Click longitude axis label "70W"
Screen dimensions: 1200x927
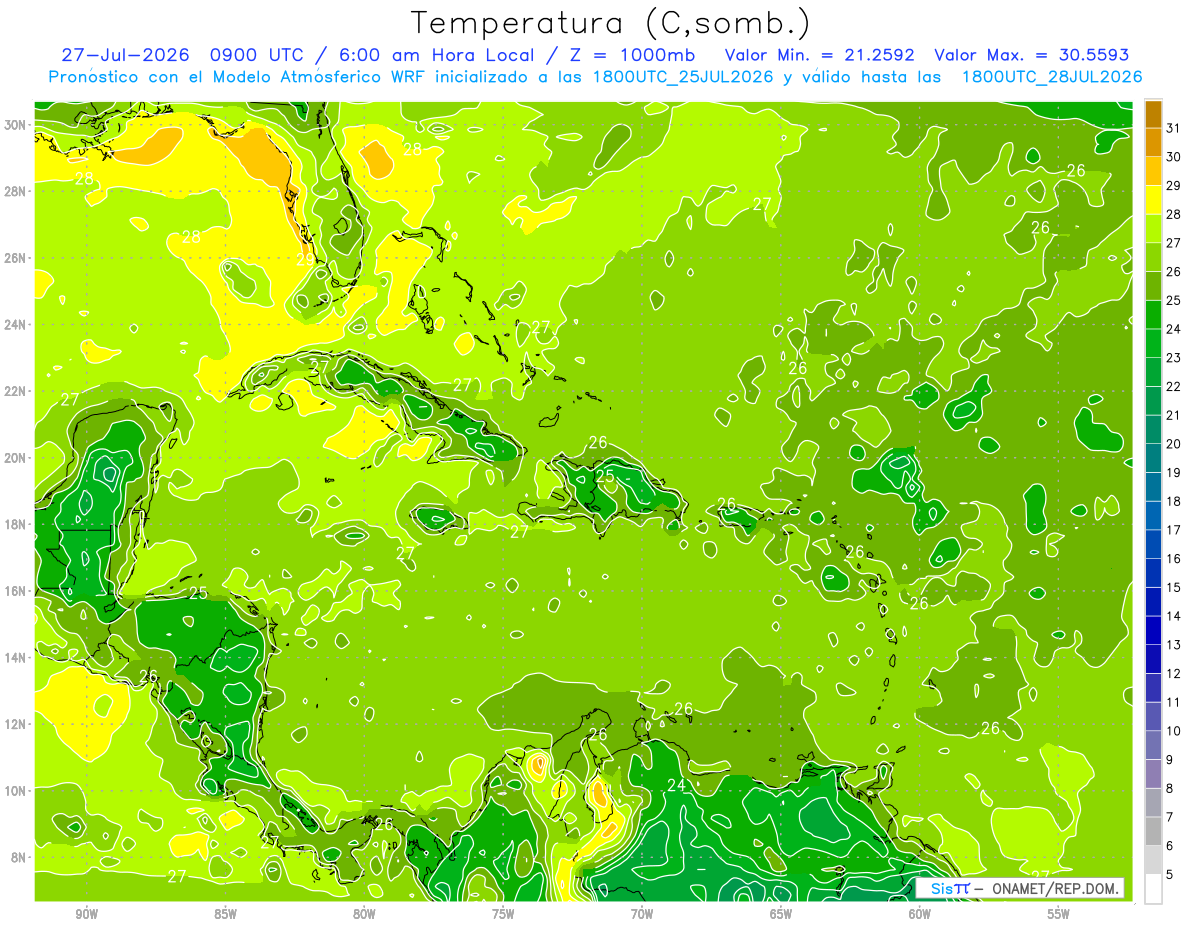[x=642, y=914]
